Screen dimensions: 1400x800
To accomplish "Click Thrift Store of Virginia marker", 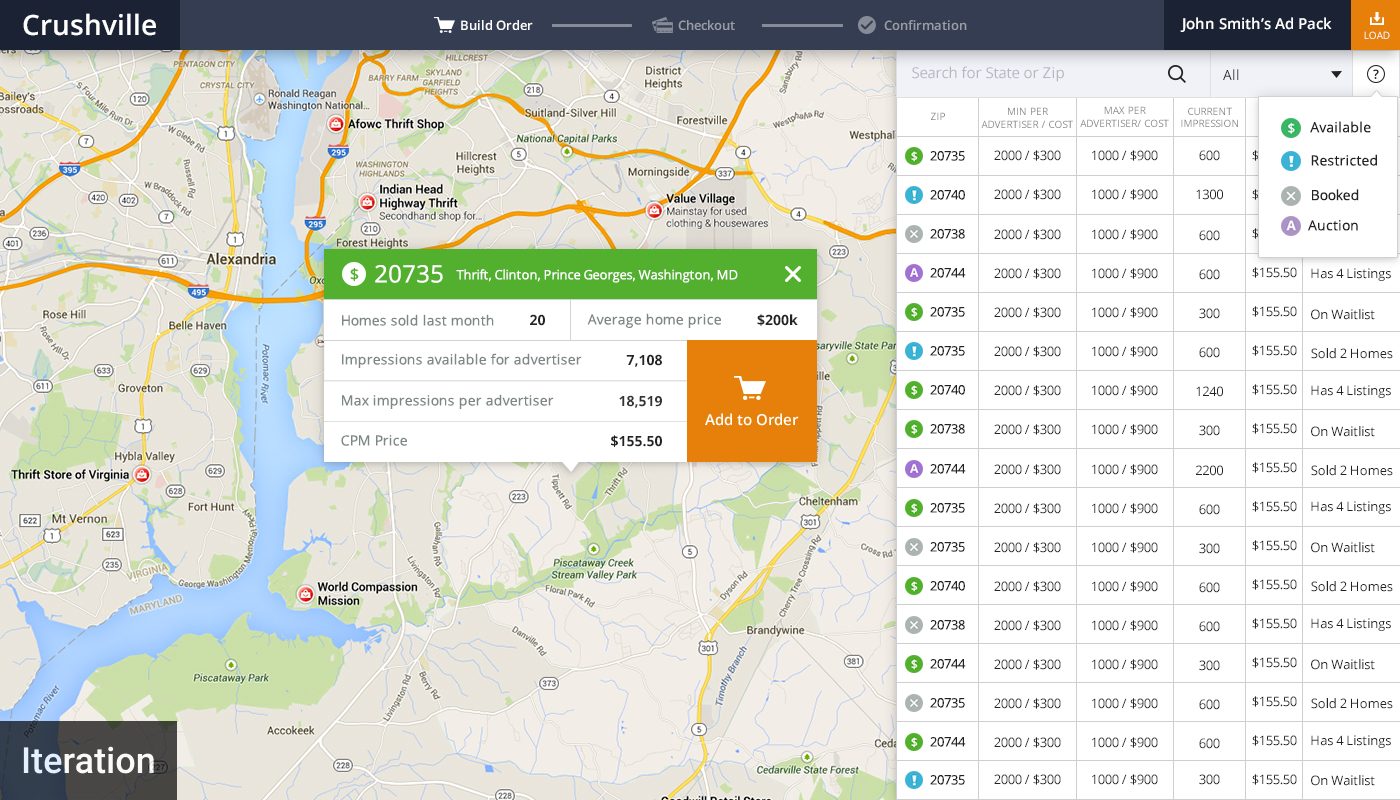I will (142, 474).
